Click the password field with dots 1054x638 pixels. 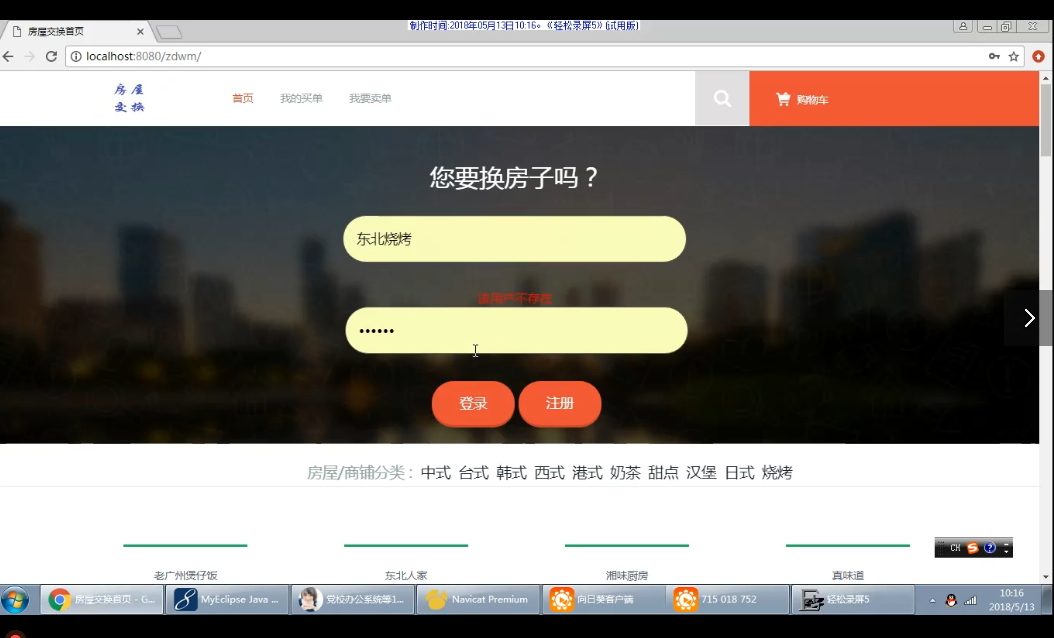pos(516,330)
